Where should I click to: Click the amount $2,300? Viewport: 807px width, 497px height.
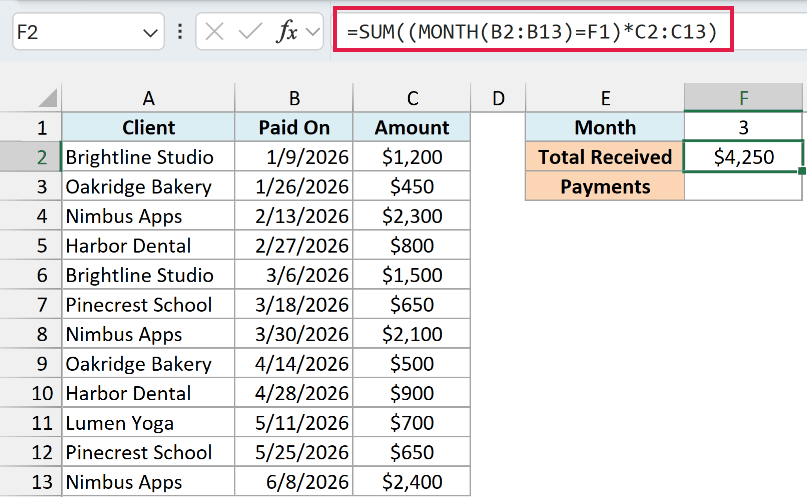click(x=412, y=216)
